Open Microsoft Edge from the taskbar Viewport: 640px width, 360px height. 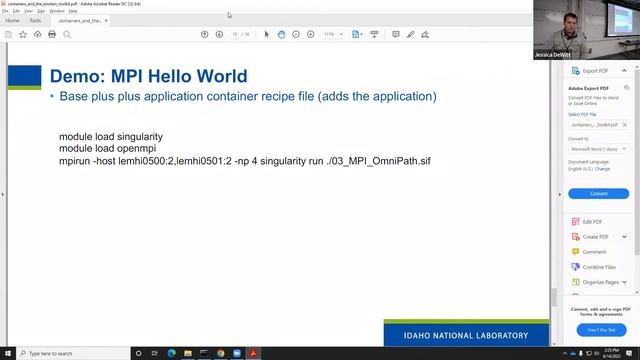tap(171, 353)
